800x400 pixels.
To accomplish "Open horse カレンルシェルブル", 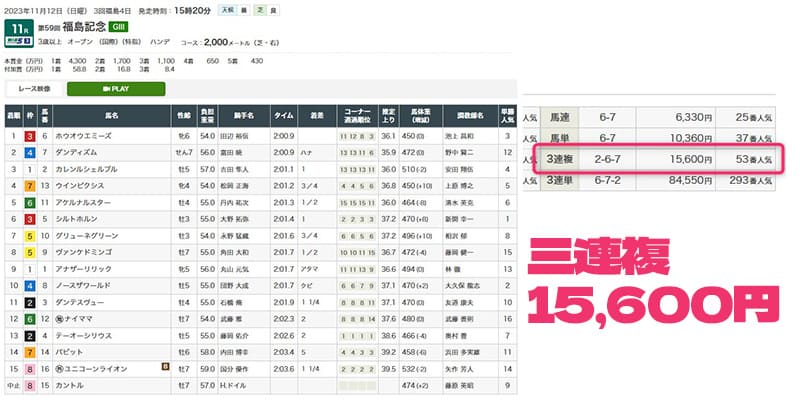I will click(86, 169).
